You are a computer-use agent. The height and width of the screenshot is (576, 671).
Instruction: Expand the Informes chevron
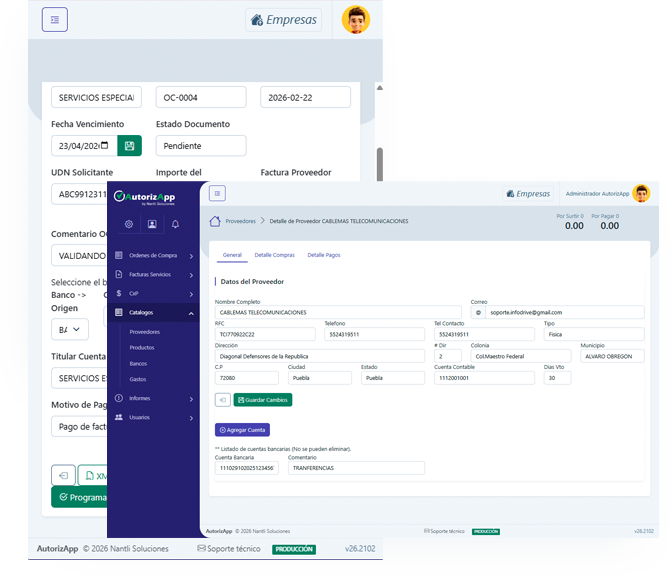191,399
